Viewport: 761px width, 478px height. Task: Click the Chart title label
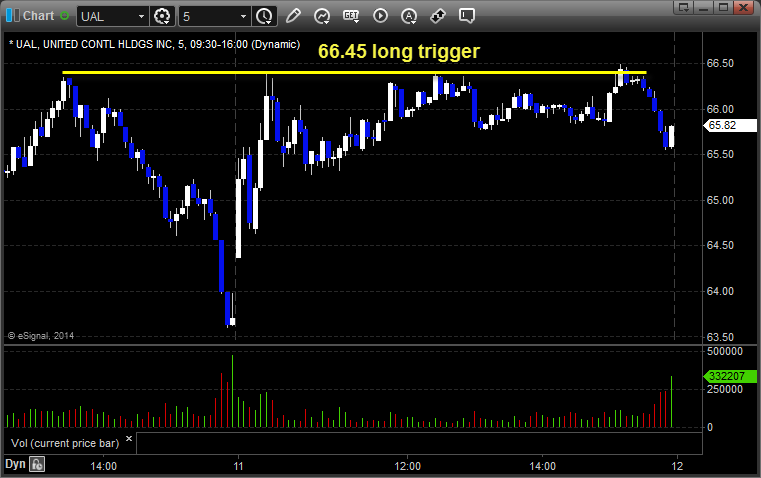click(39, 16)
